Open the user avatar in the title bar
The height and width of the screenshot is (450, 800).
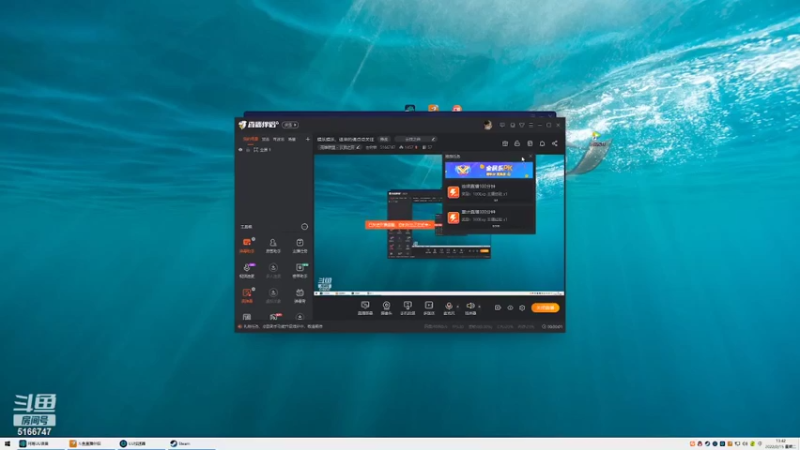click(x=488, y=125)
